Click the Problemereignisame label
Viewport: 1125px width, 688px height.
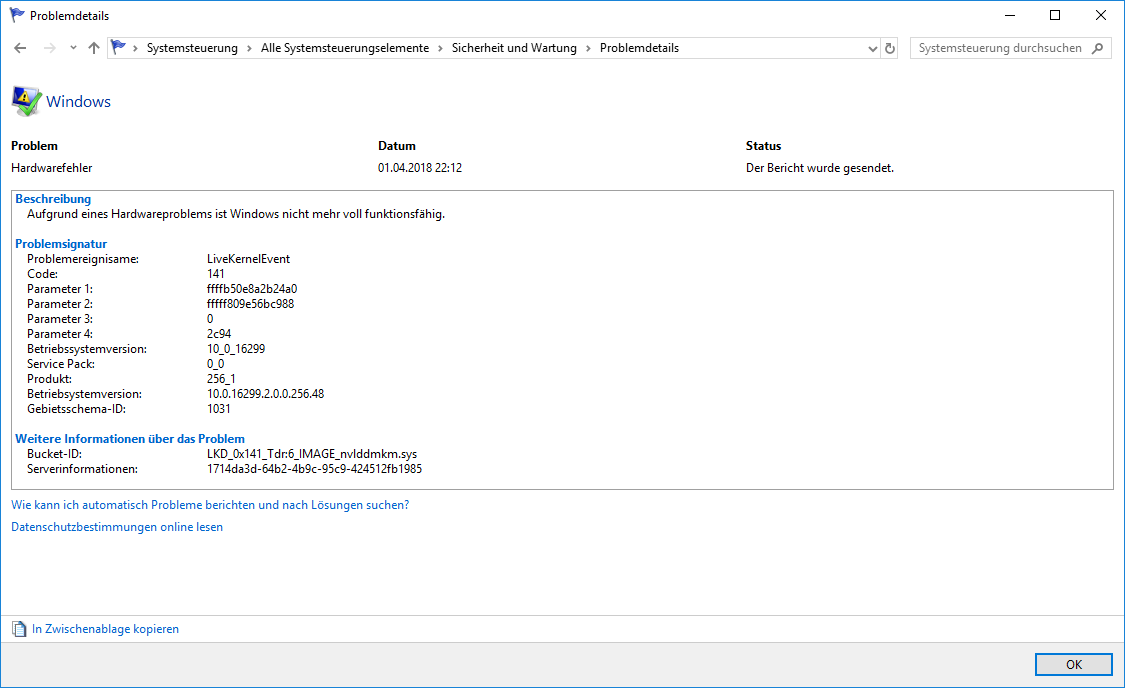[x=83, y=259]
